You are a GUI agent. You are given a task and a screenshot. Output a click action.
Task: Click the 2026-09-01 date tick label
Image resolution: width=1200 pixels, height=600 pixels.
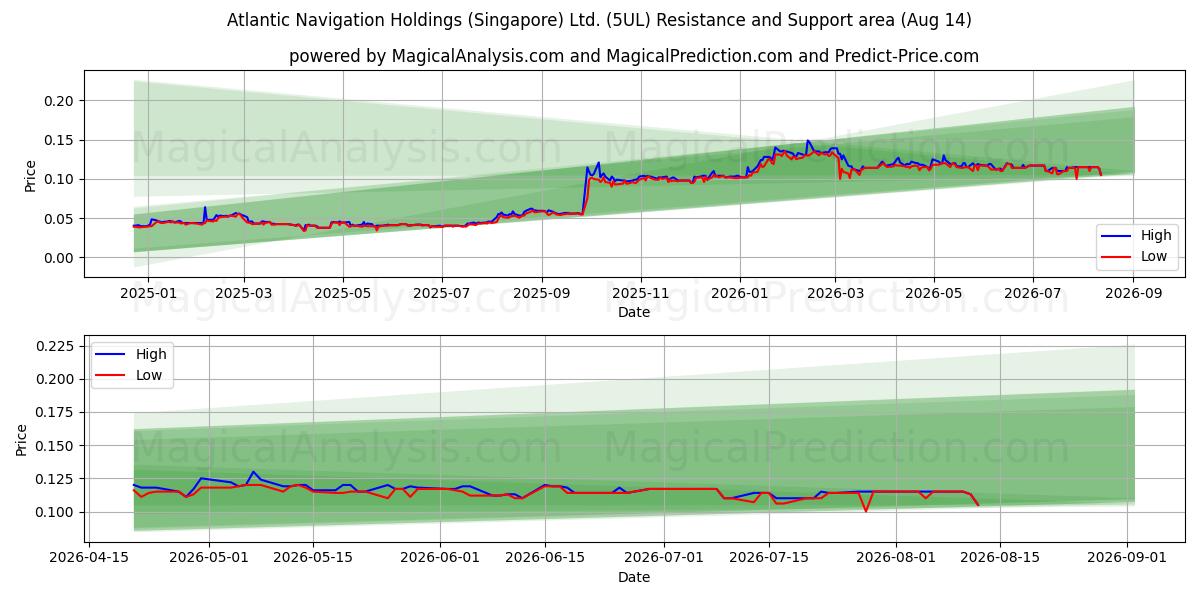point(1127,557)
